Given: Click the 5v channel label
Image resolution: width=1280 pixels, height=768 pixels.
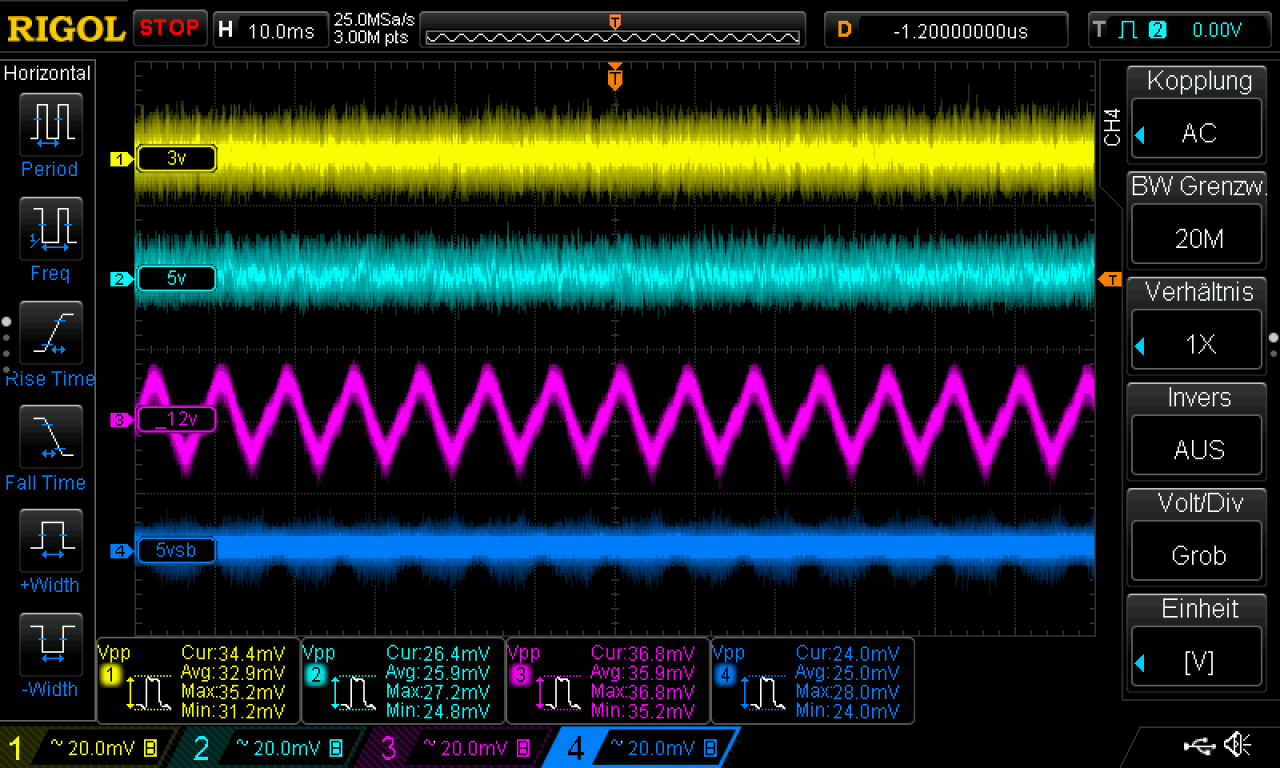Looking at the screenshot, I should pos(177,279).
